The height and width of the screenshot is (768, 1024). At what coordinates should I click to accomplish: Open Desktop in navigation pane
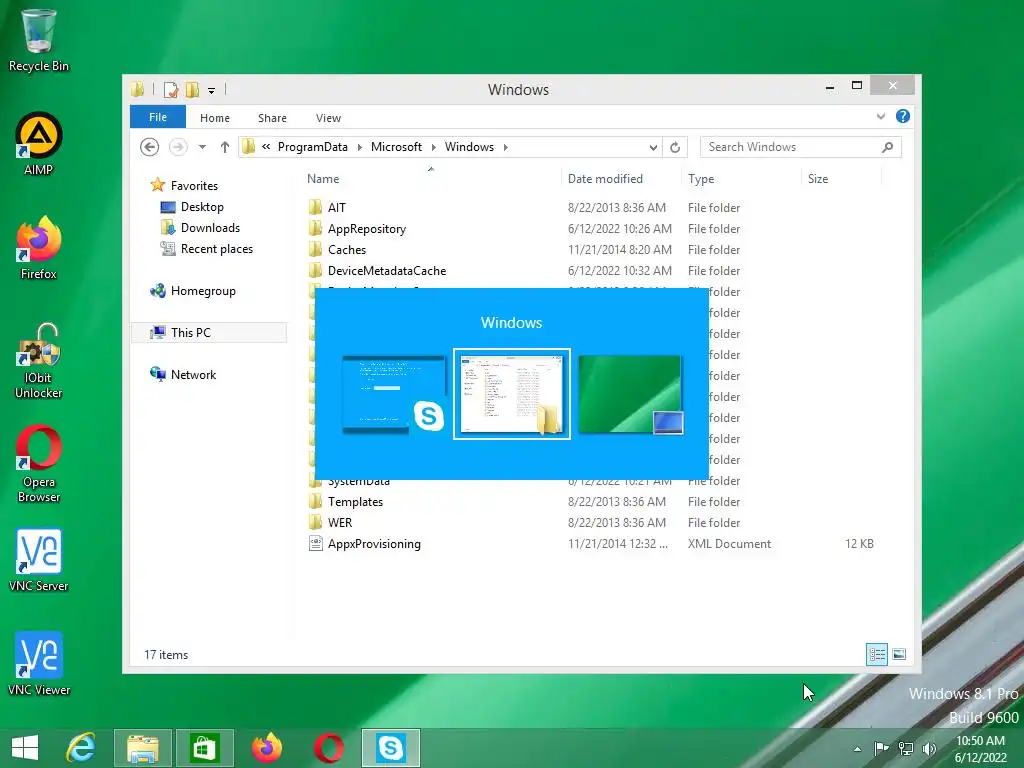pyautogui.click(x=193, y=207)
